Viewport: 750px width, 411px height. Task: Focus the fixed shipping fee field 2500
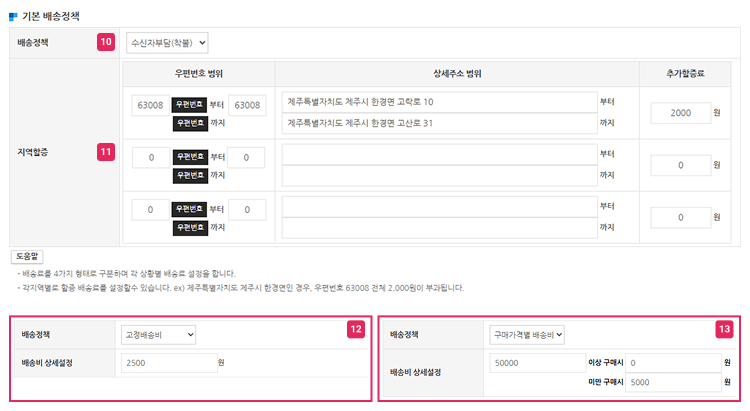169,363
